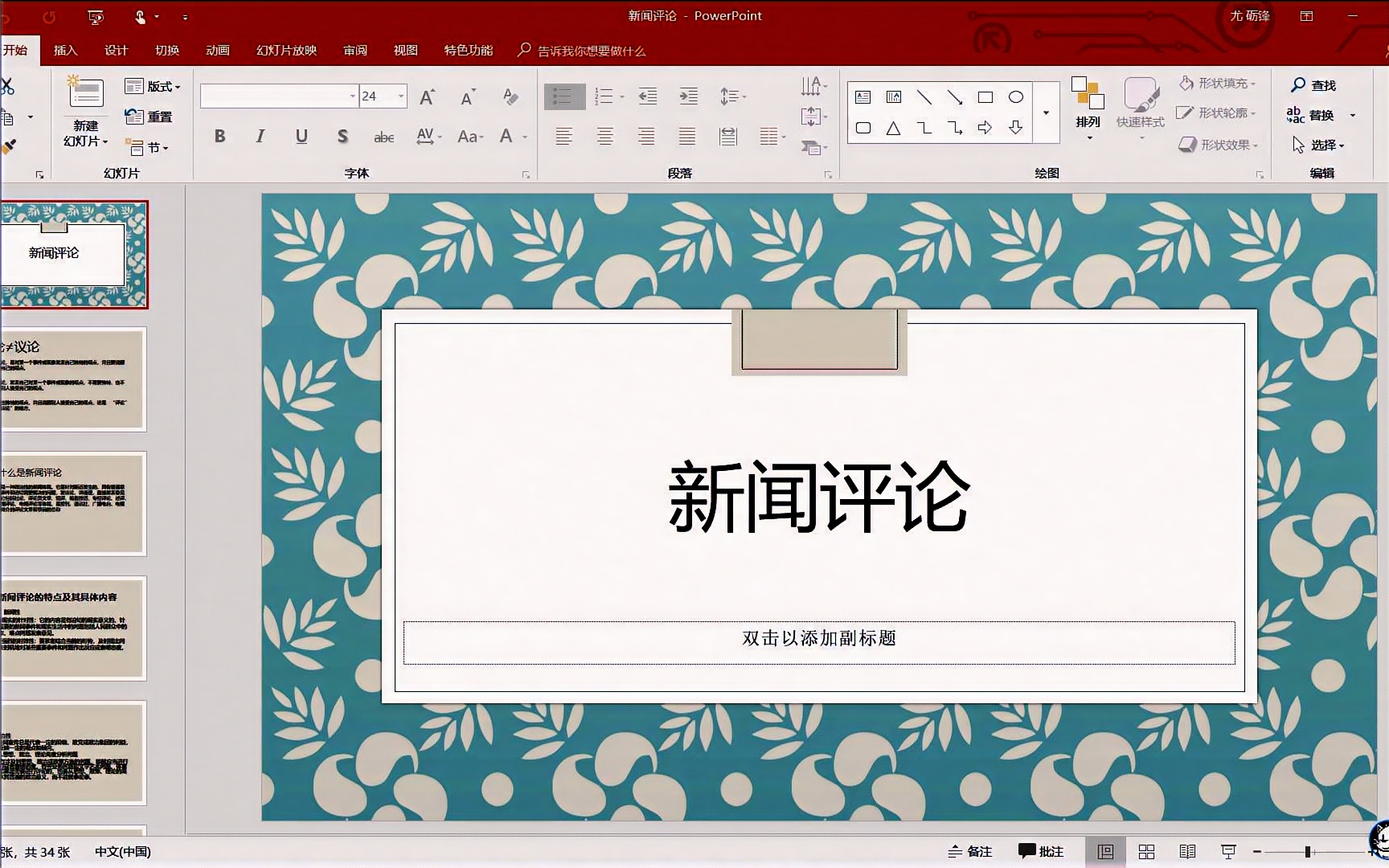This screenshot has height=868, width=1389.
Task: Click subtitle placeholder 双击以添加副标题
Action: coord(819,641)
